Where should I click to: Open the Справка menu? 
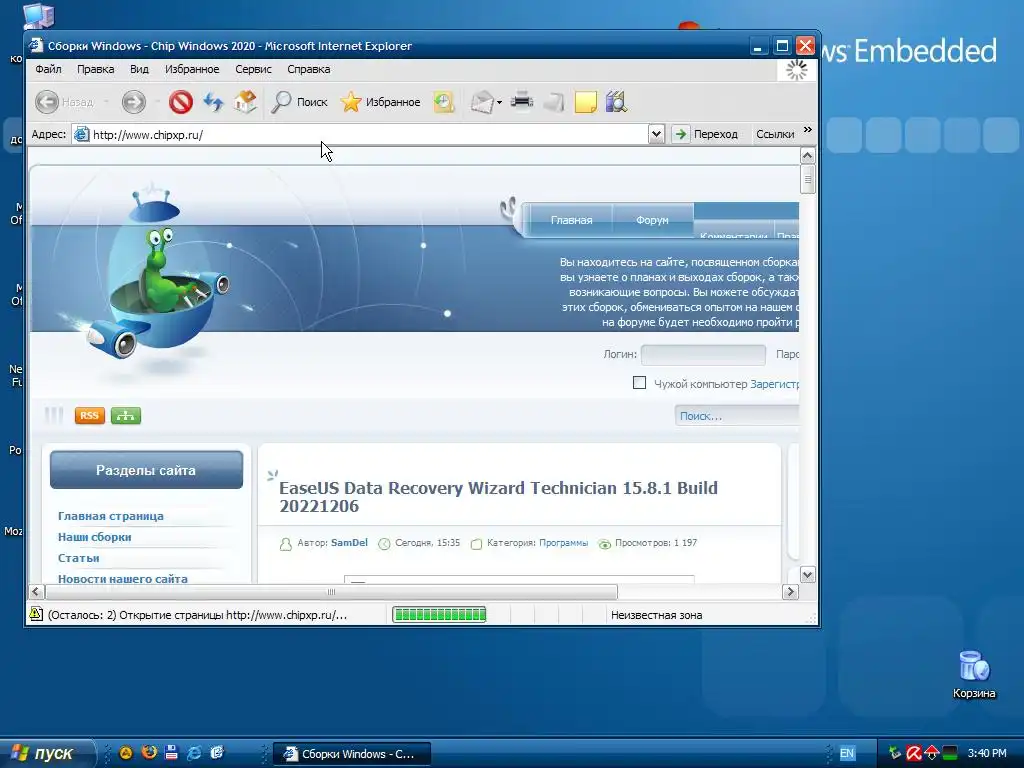point(309,69)
